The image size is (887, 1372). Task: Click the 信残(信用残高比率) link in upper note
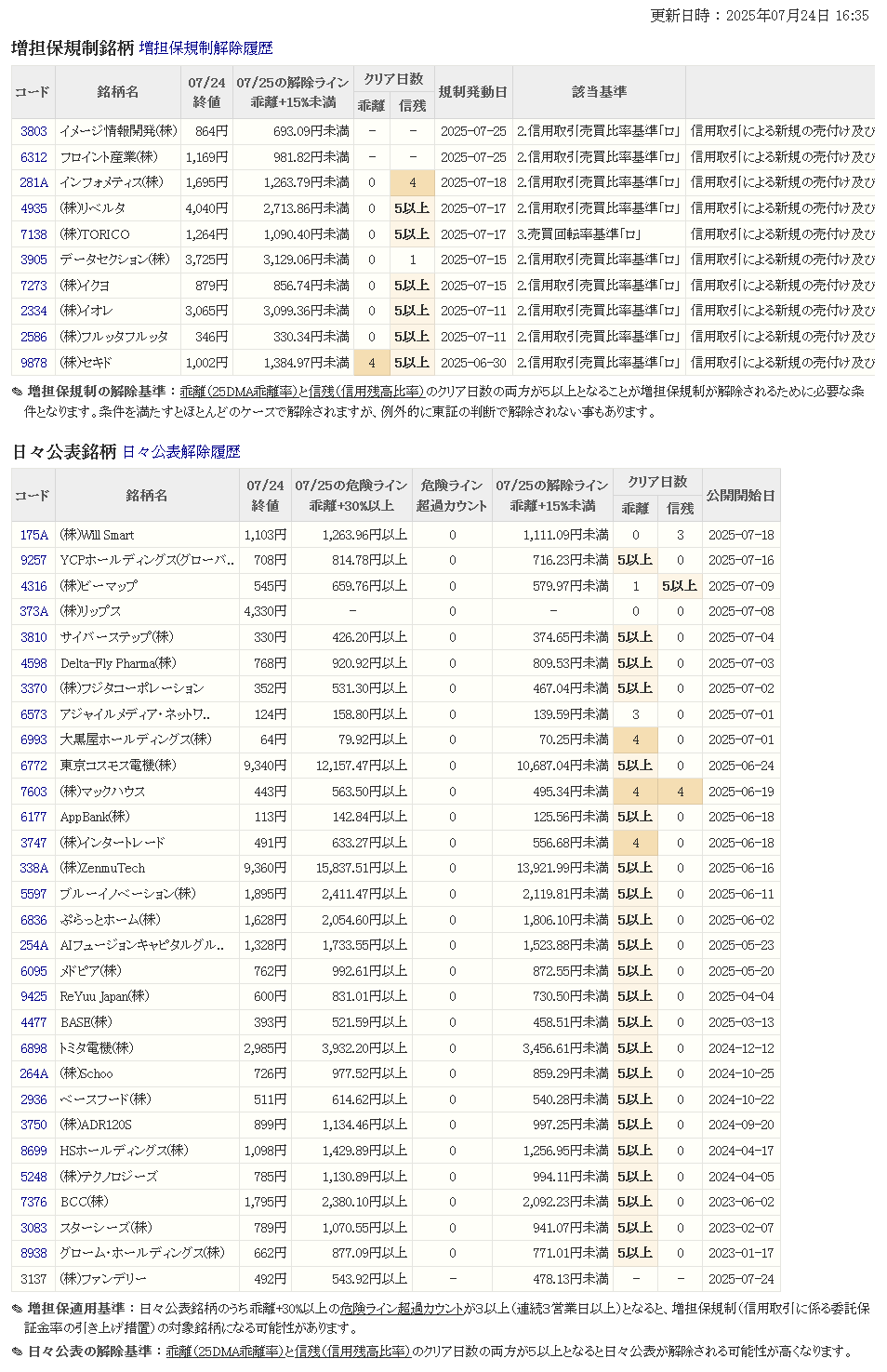click(x=366, y=392)
